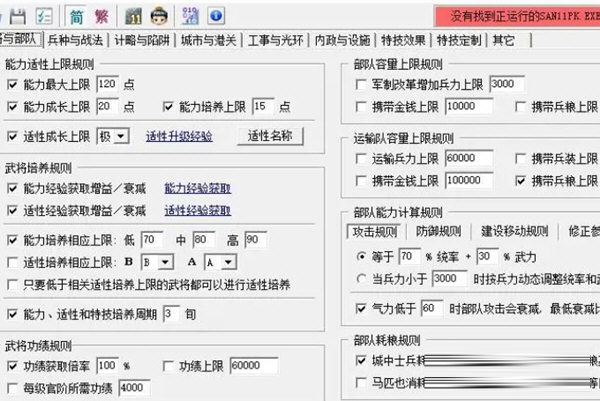
Task: Enable the 运输兵力上限 checkbox
Action: pos(361,158)
